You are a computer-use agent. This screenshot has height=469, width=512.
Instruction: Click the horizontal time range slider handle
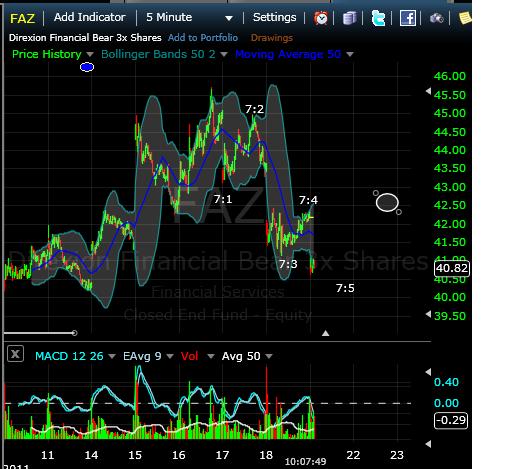click(75, 333)
